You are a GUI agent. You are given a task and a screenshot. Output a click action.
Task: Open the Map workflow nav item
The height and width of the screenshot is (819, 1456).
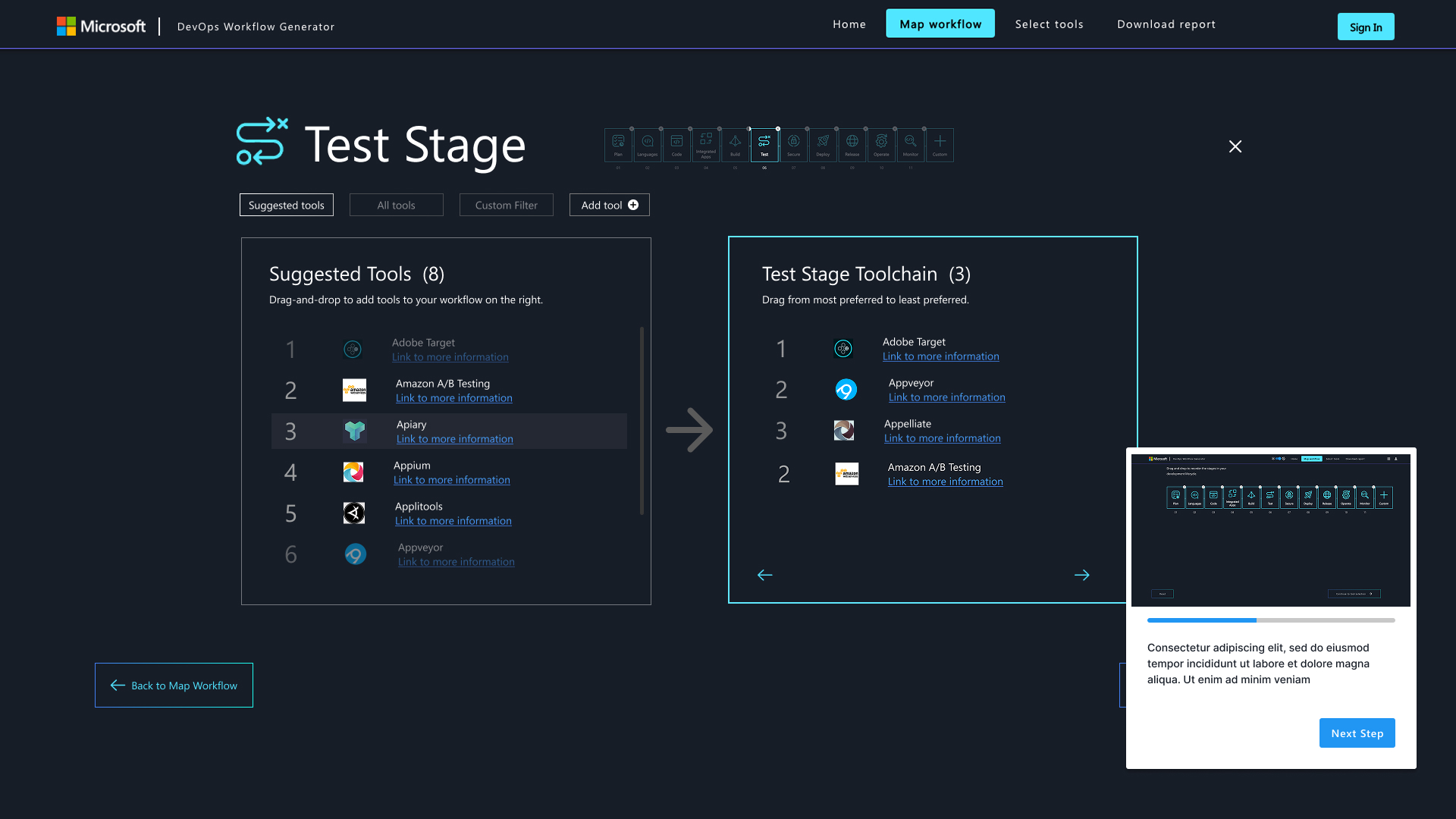pos(940,24)
